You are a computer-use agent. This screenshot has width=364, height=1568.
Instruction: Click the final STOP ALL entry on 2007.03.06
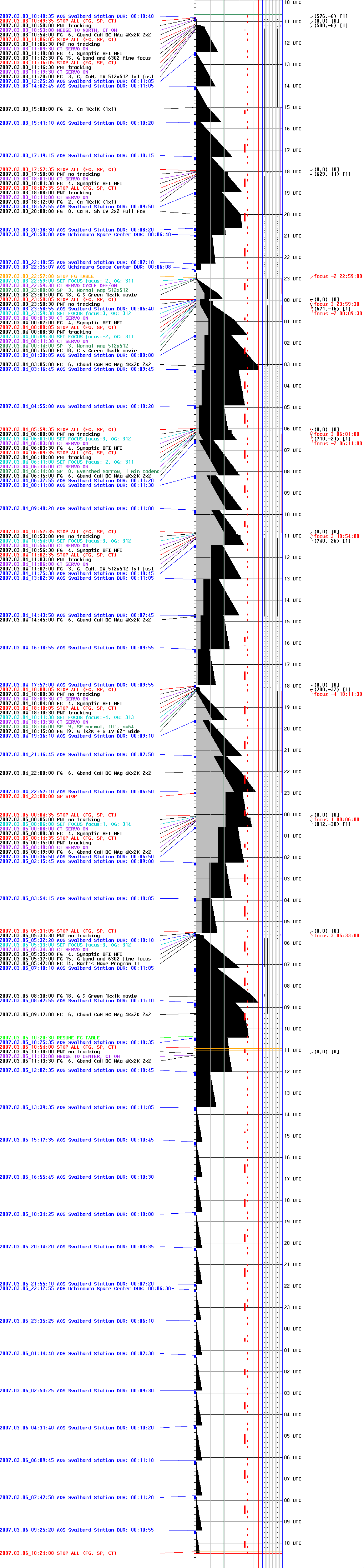coord(58,1553)
